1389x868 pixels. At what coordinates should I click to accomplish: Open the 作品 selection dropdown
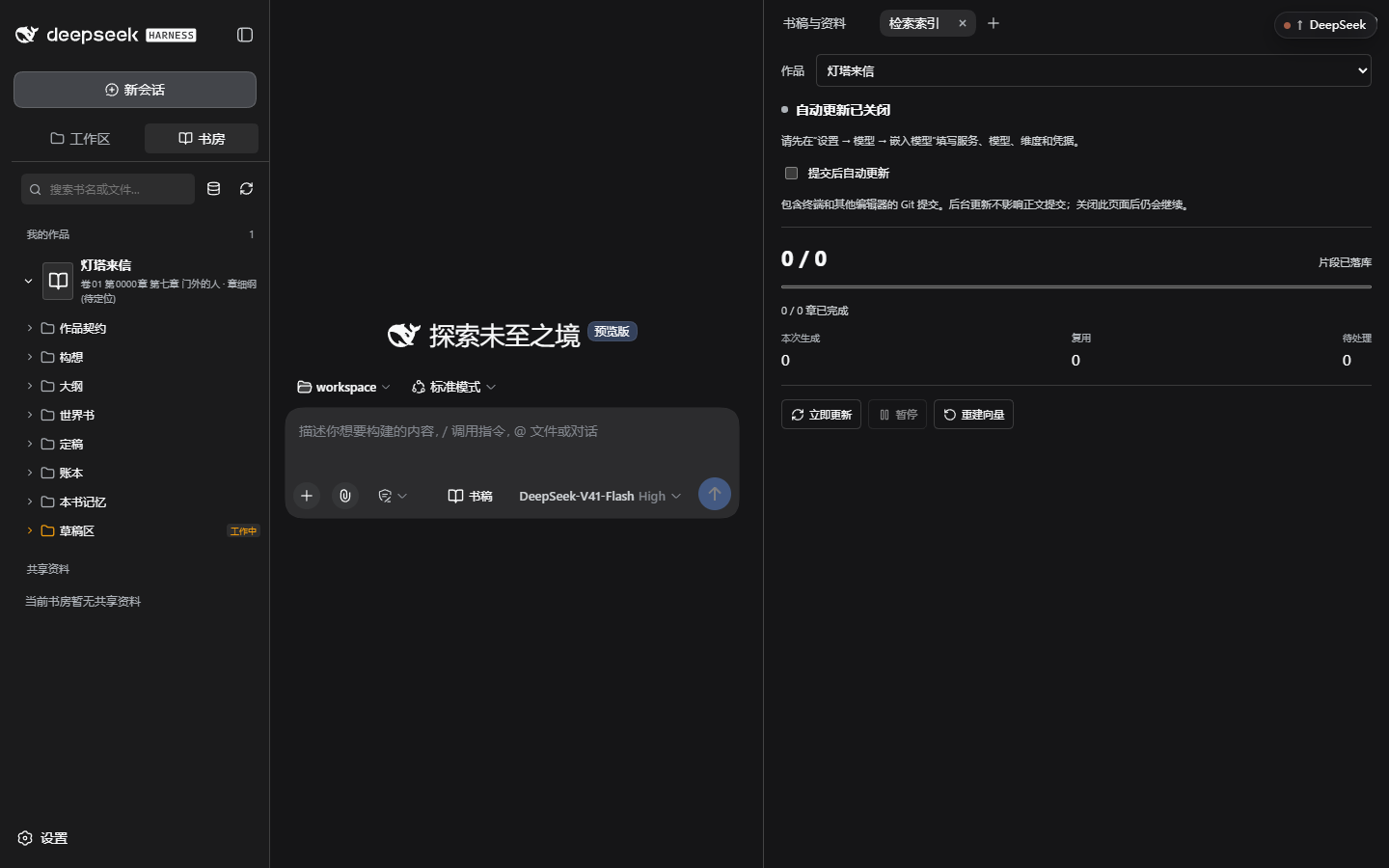[x=1094, y=70]
